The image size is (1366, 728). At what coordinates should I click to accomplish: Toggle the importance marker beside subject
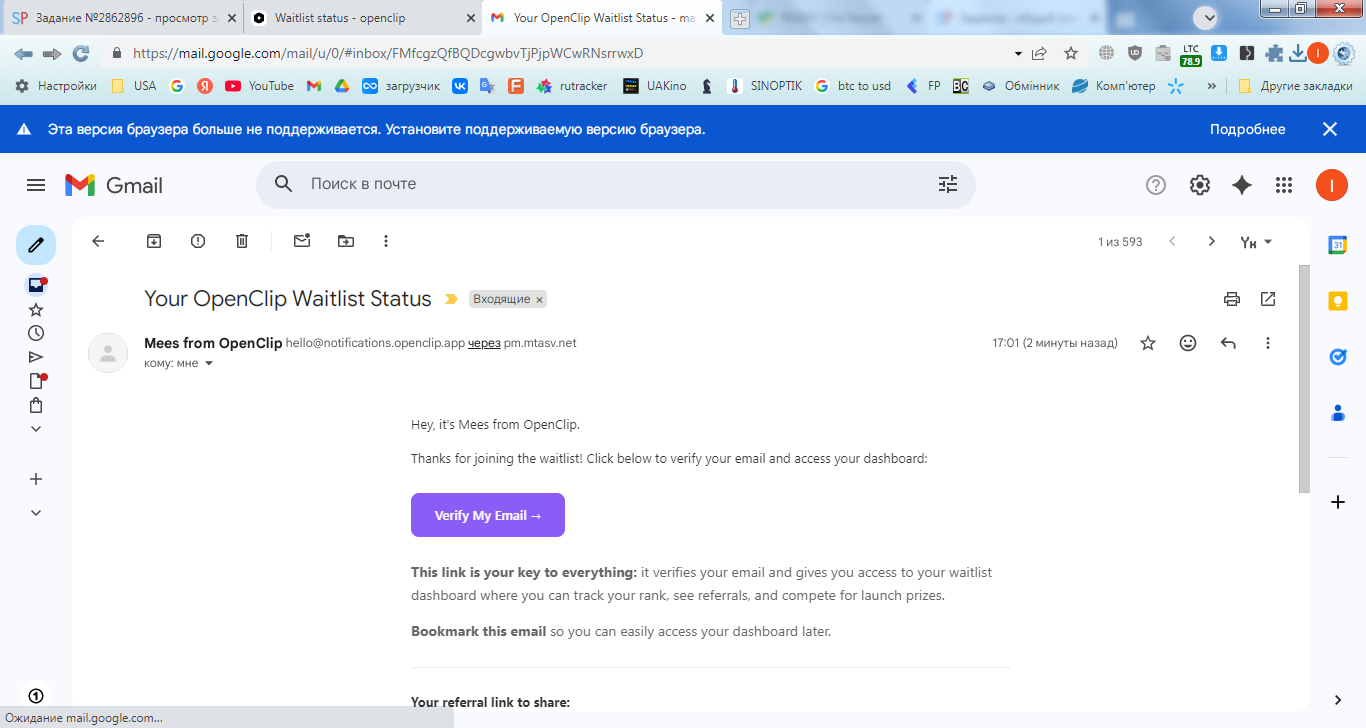pos(451,299)
